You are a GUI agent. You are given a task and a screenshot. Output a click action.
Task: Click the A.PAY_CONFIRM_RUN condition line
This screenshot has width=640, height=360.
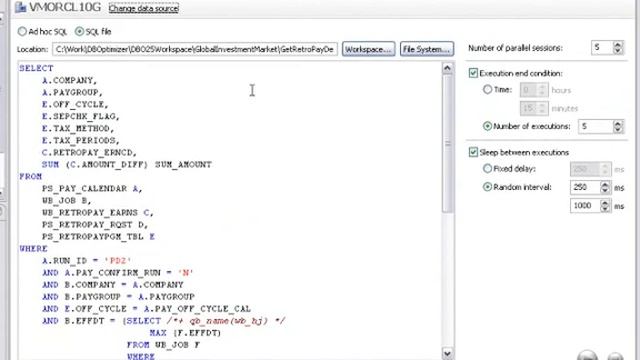(118, 273)
